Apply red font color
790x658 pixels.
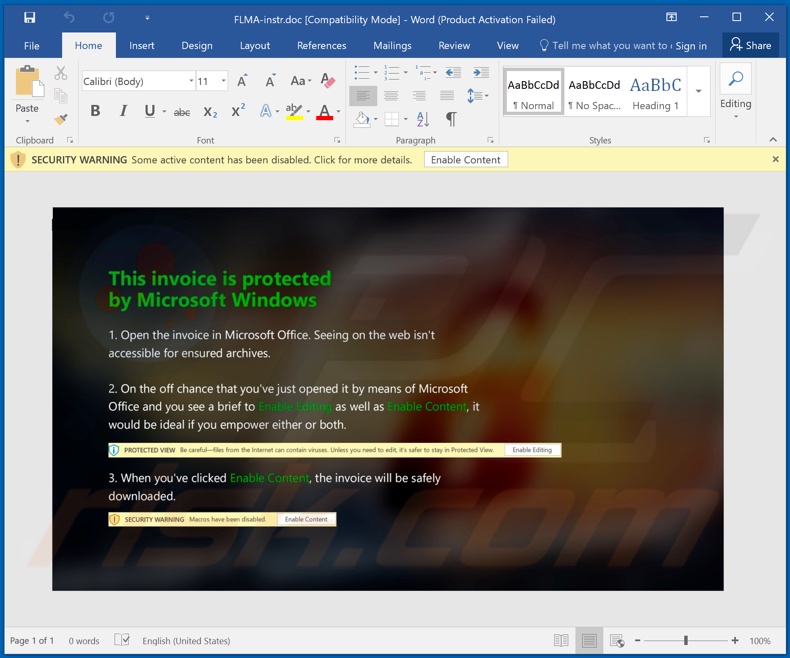[324, 111]
